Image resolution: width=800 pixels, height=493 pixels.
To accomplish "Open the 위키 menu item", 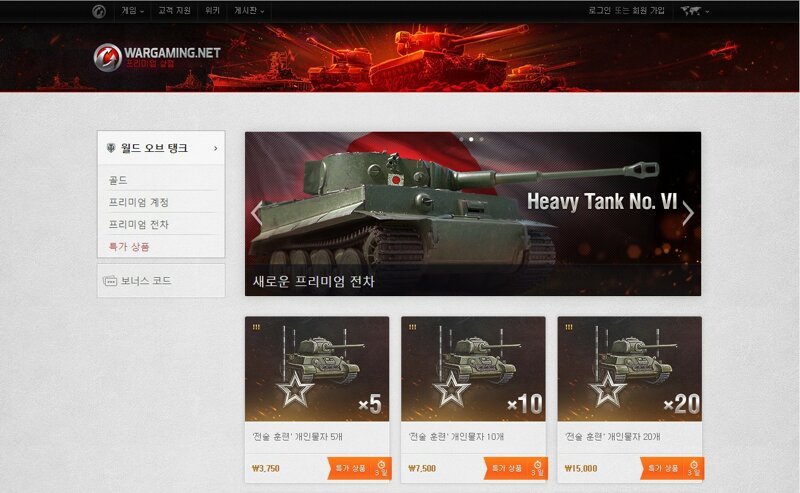I will pos(212,11).
